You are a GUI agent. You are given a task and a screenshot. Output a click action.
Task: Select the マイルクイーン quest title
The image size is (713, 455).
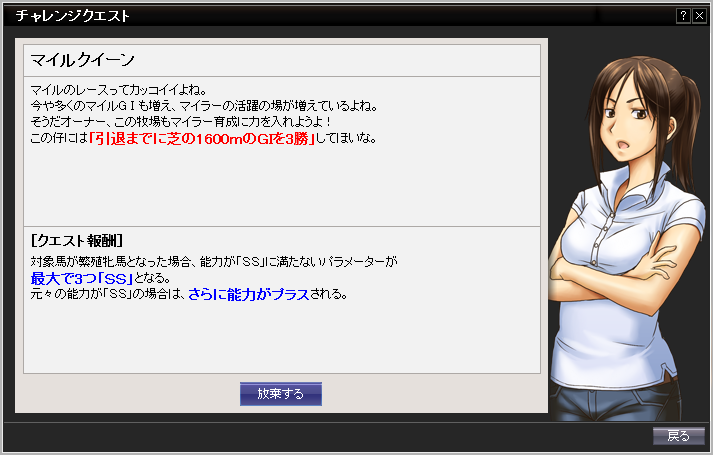point(82,60)
